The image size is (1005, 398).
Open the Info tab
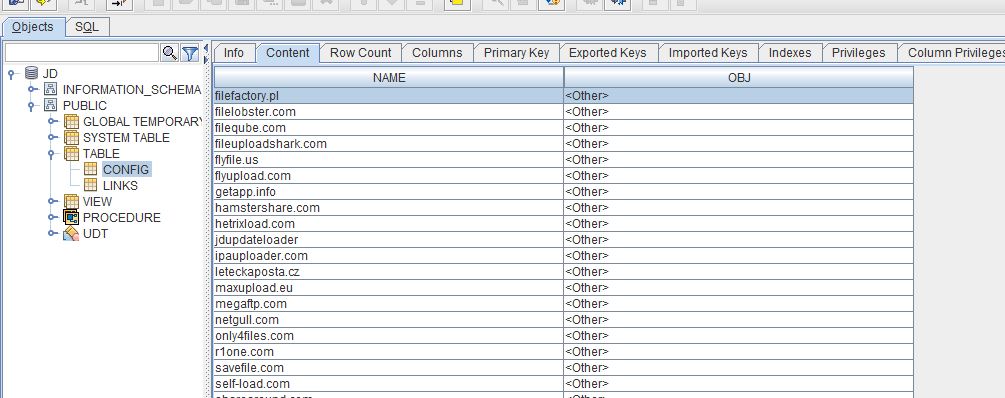tap(234, 53)
